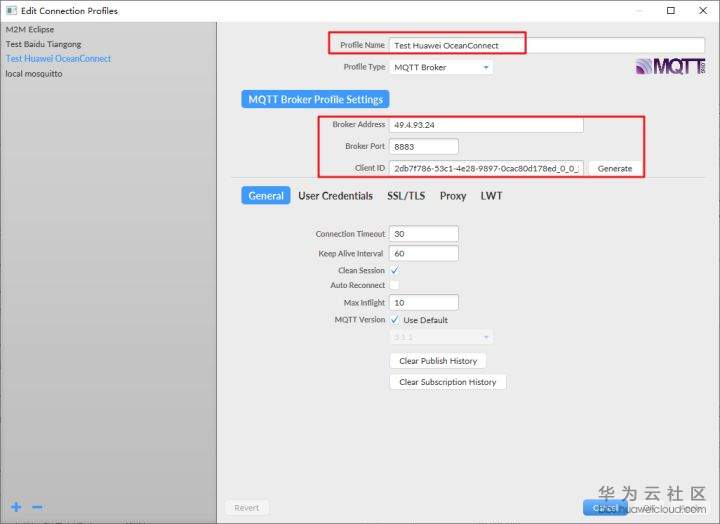Click the Max Inflight field
Image resolution: width=720 pixels, height=524 pixels.
click(x=424, y=303)
